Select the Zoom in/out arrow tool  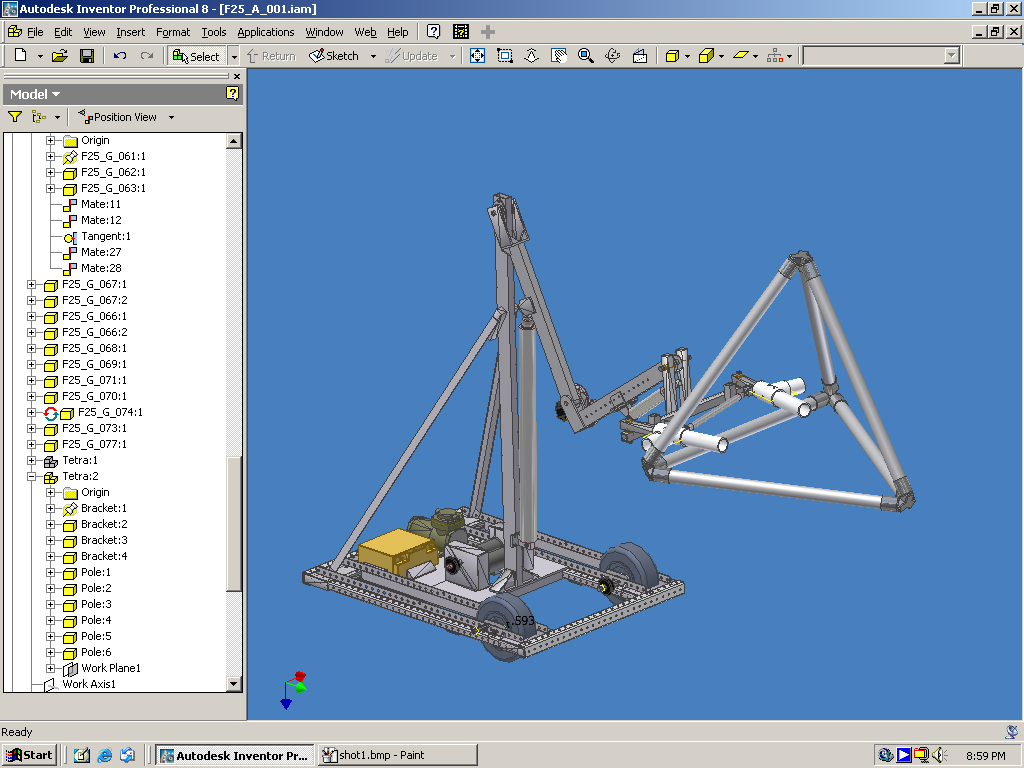(532, 56)
